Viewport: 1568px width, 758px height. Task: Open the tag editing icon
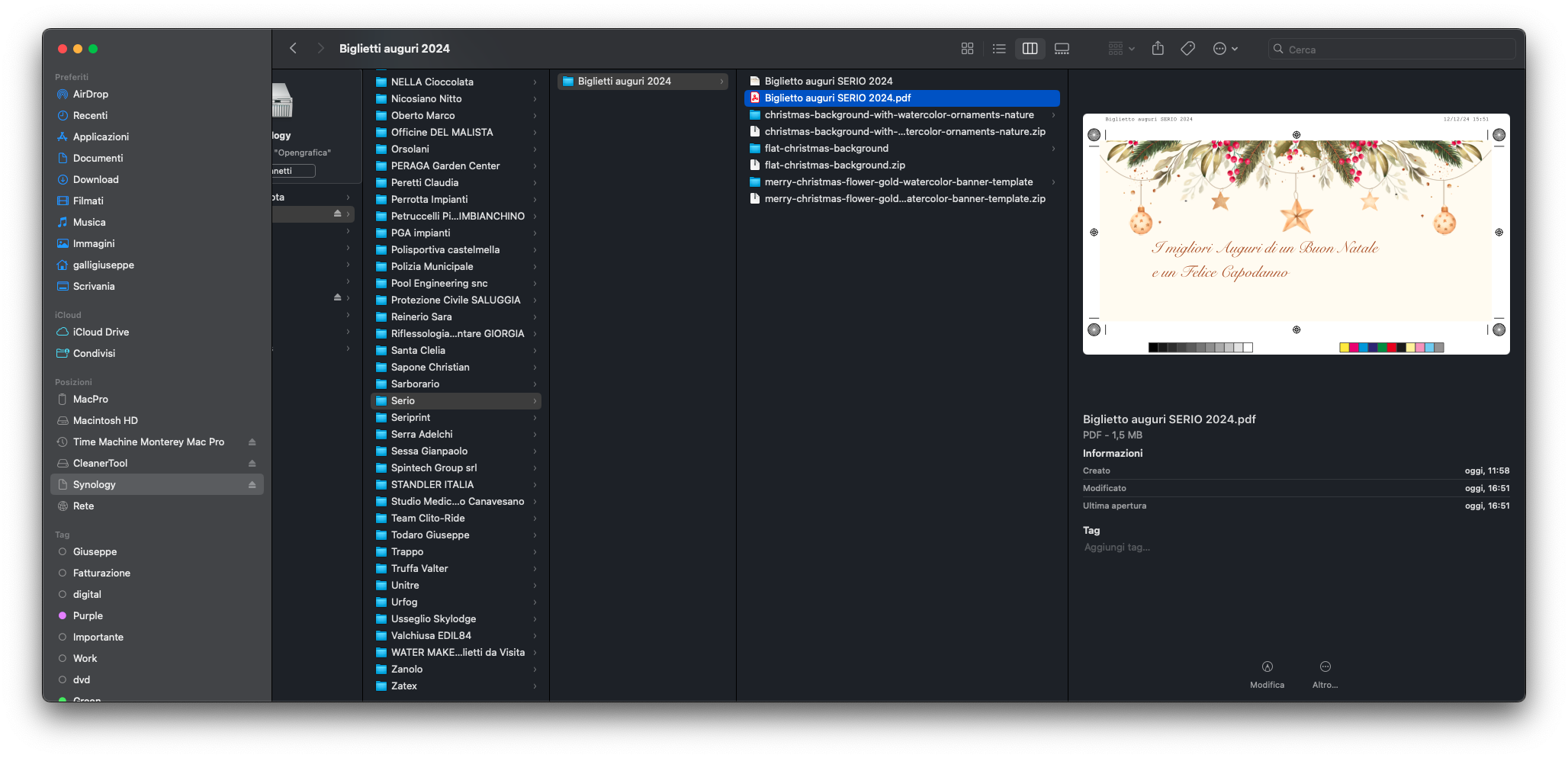tap(1187, 49)
